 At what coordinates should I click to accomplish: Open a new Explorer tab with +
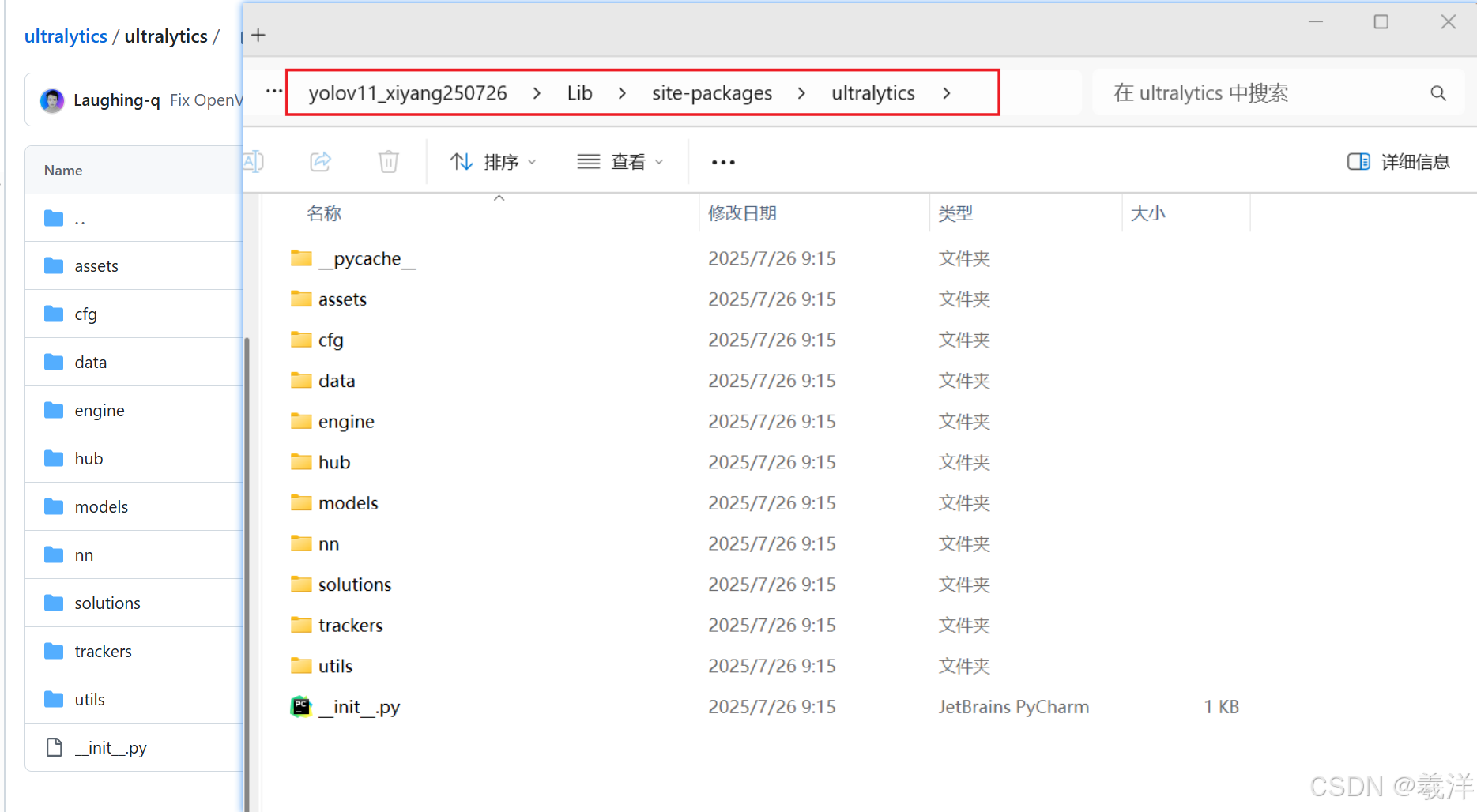(258, 34)
